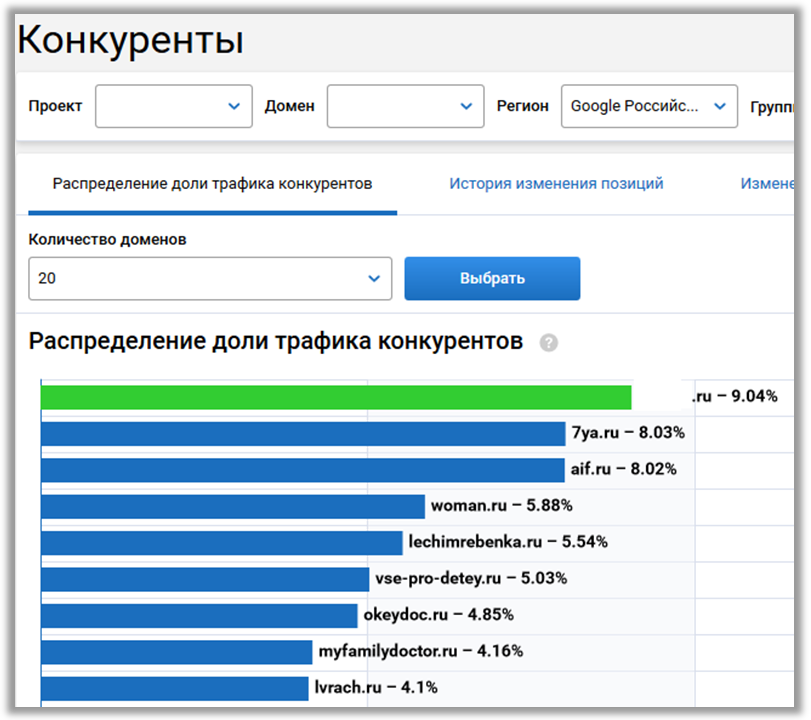This screenshot has height=720, width=811.
Task: Expand the Регион Google dropdown
Action: (x=649, y=106)
